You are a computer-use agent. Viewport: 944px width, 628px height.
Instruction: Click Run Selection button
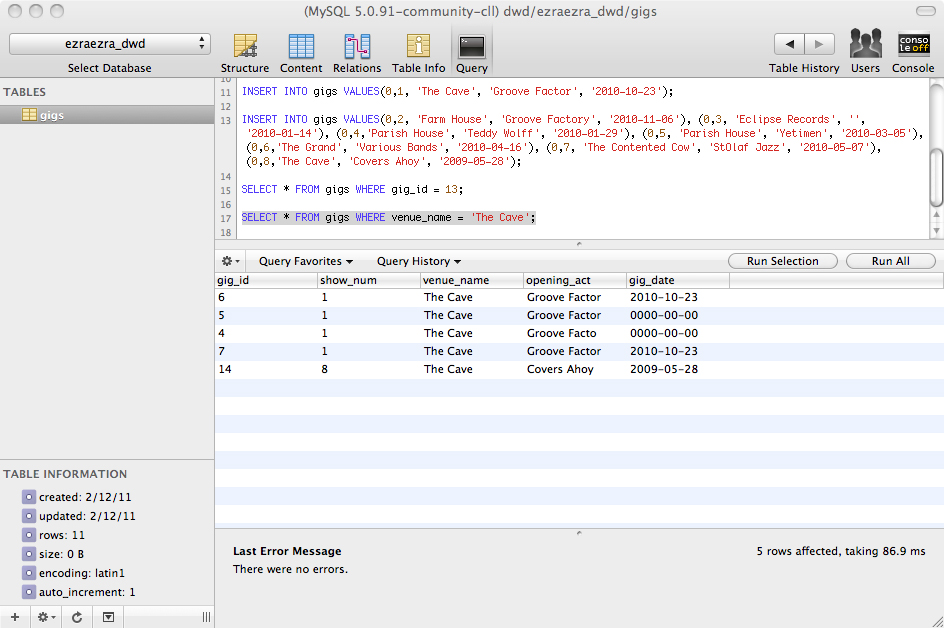point(783,261)
